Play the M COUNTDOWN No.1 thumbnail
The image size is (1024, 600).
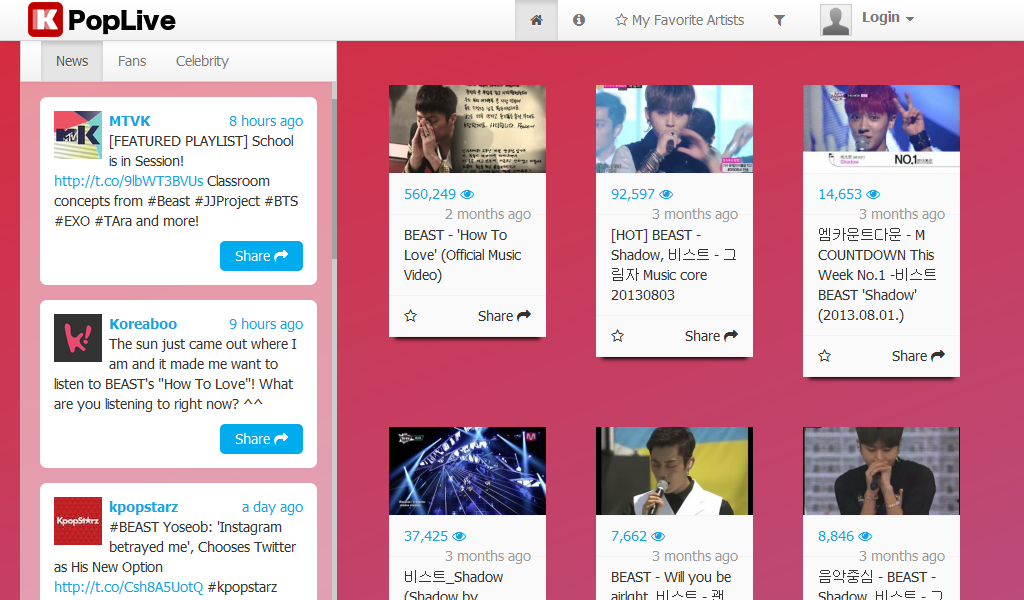[x=882, y=129]
